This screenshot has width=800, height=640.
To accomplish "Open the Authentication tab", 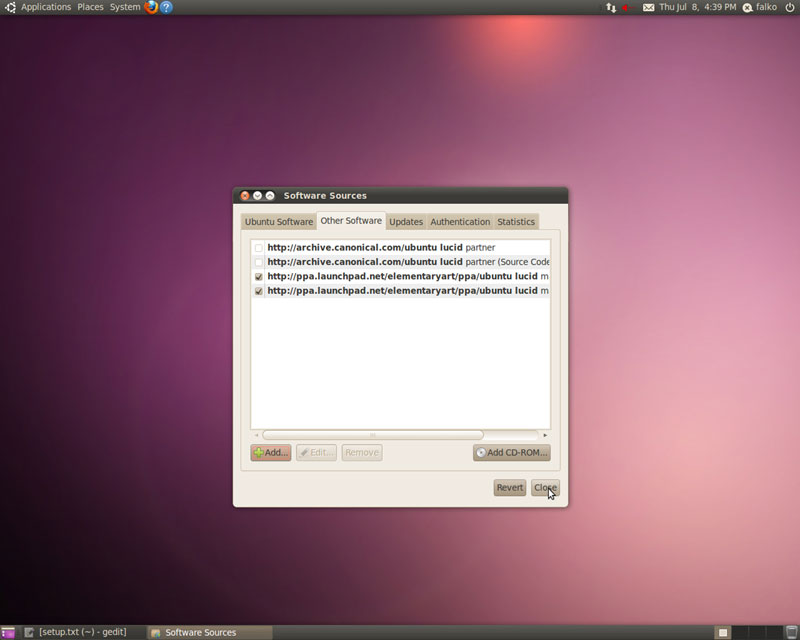I will 460,221.
